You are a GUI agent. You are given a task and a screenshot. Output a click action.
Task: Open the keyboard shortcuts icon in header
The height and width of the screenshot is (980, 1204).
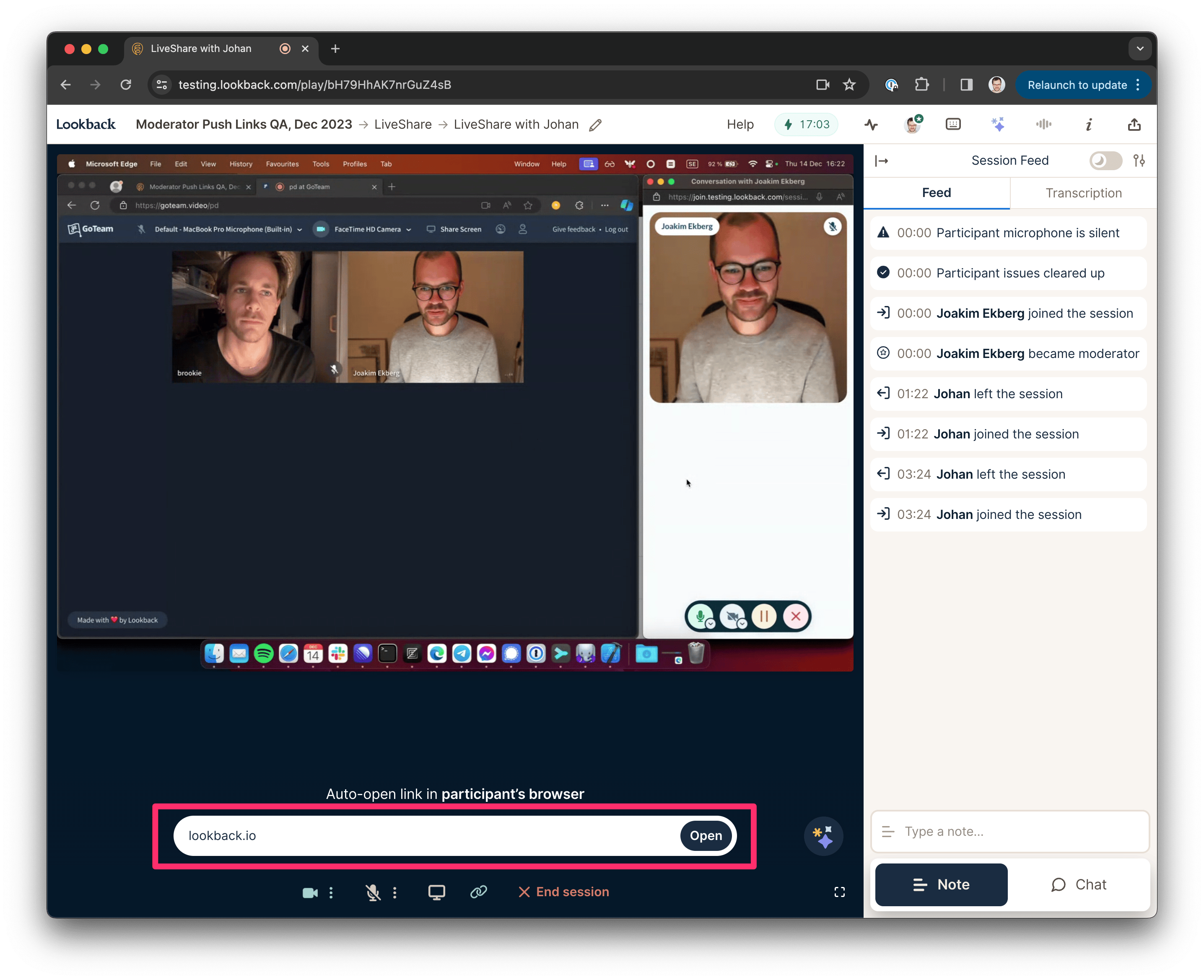[x=953, y=124]
